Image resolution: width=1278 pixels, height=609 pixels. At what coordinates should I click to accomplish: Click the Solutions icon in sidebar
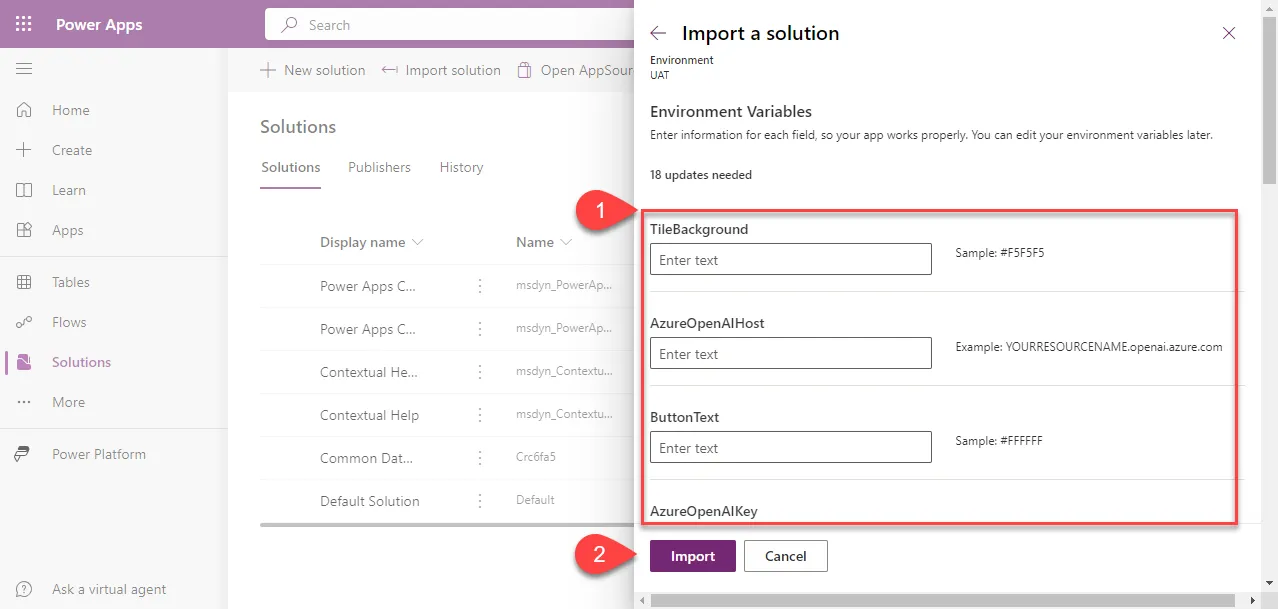[24, 362]
